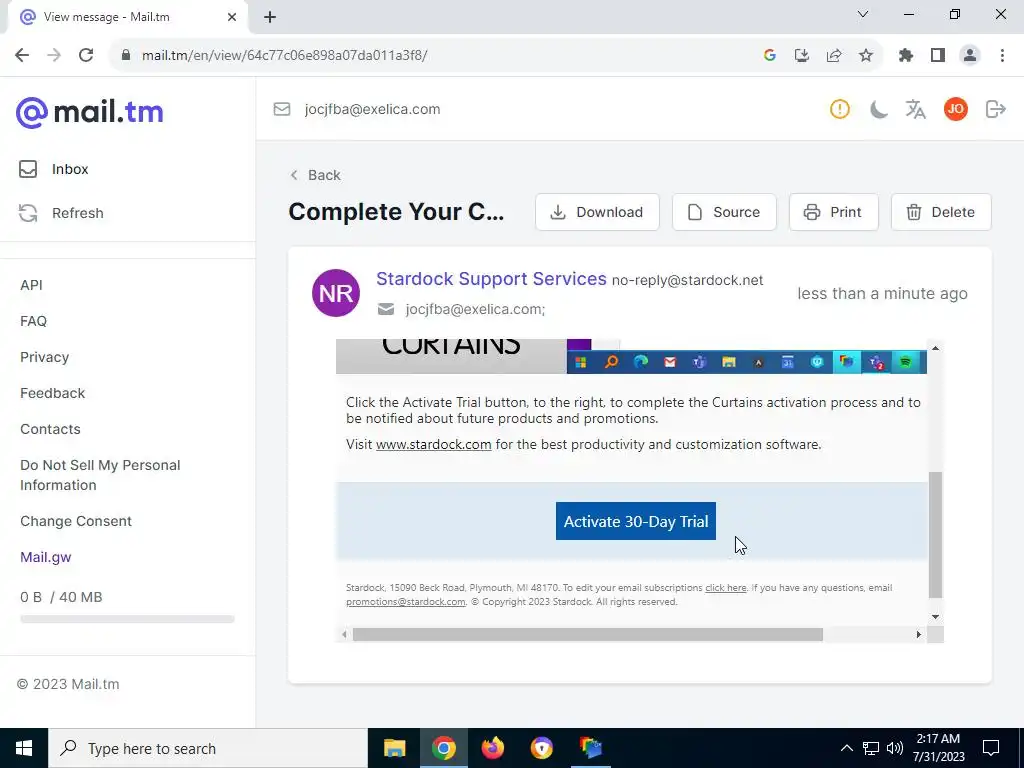Screen dimensions: 1024x768
Task: Open the JO account avatar menu
Action: [x=955, y=109]
